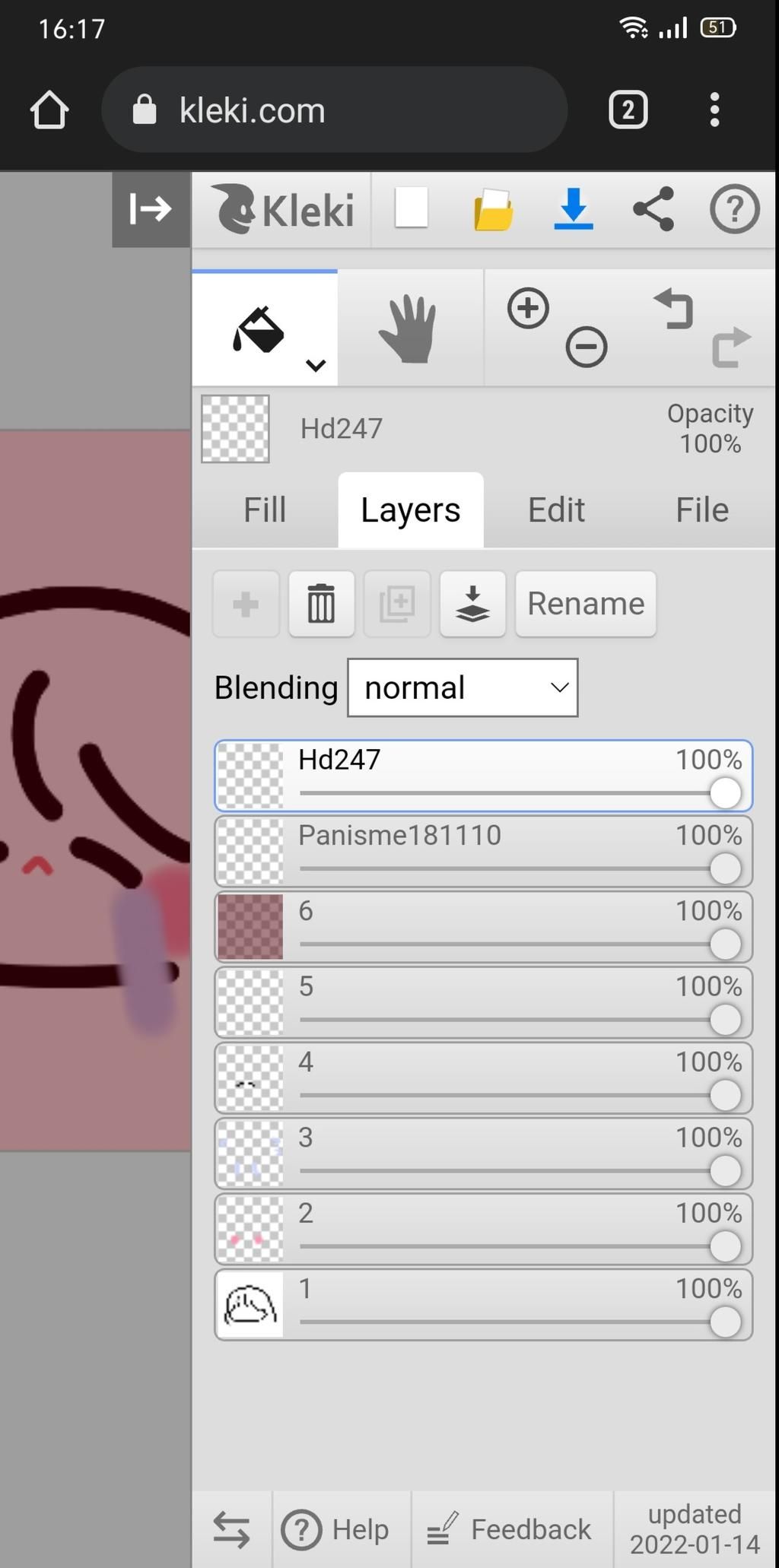Click the Rename layer button
779x1568 pixels.
pos(586,604)
